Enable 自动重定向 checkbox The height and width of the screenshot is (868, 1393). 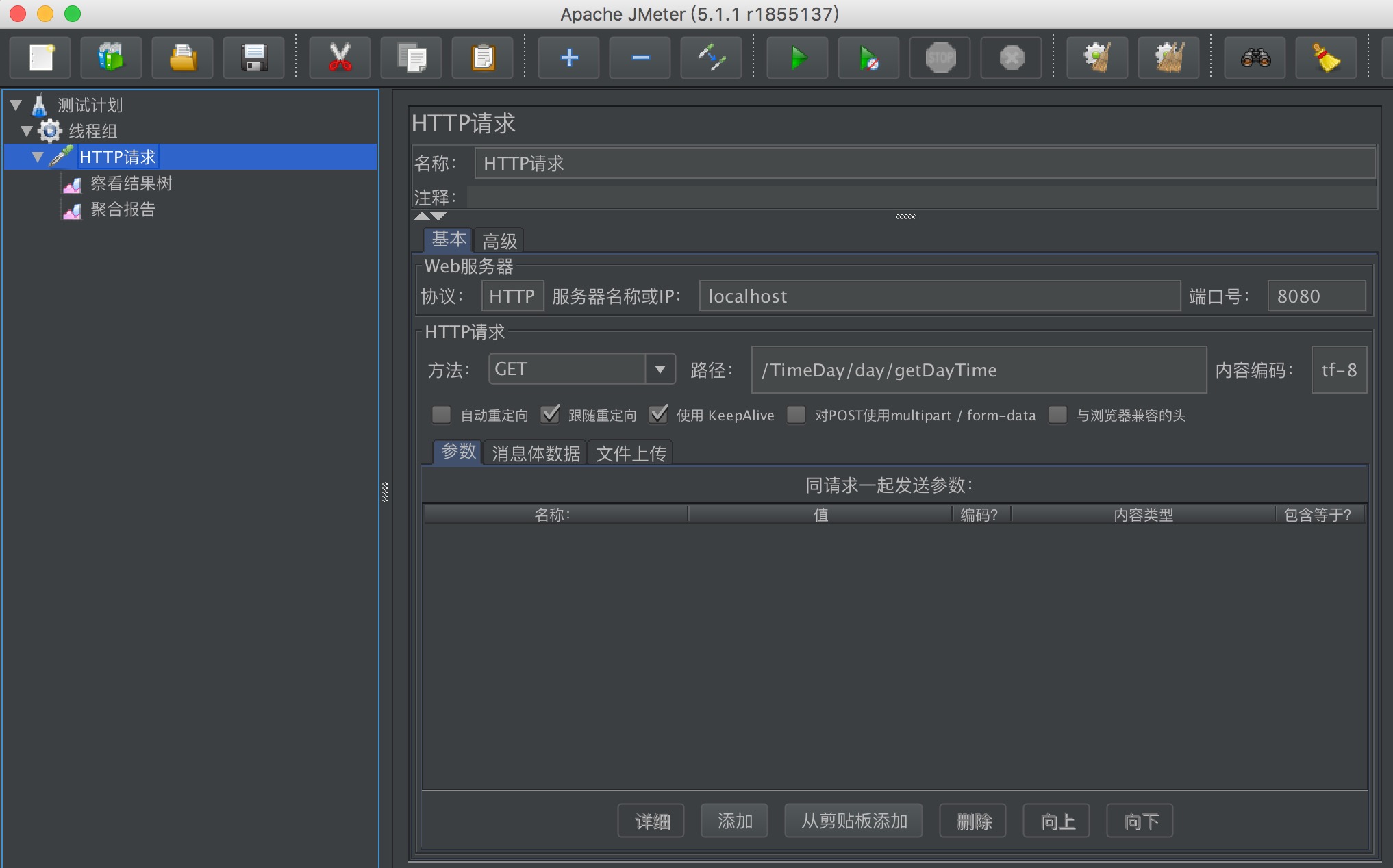pyautogui.click(x=442, y=414)
